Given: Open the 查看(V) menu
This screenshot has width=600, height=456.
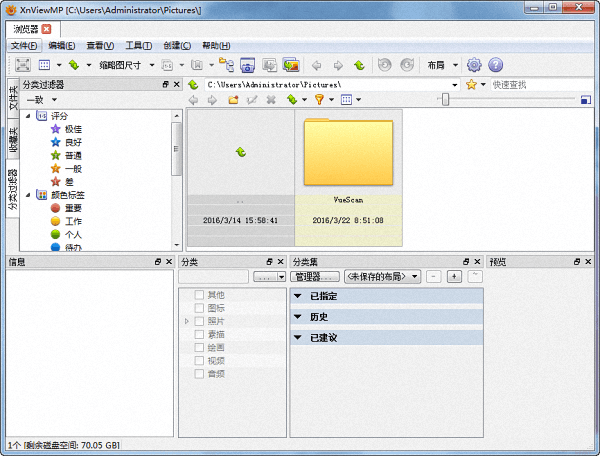Looking at the screenshot, I should click(100, 46).
